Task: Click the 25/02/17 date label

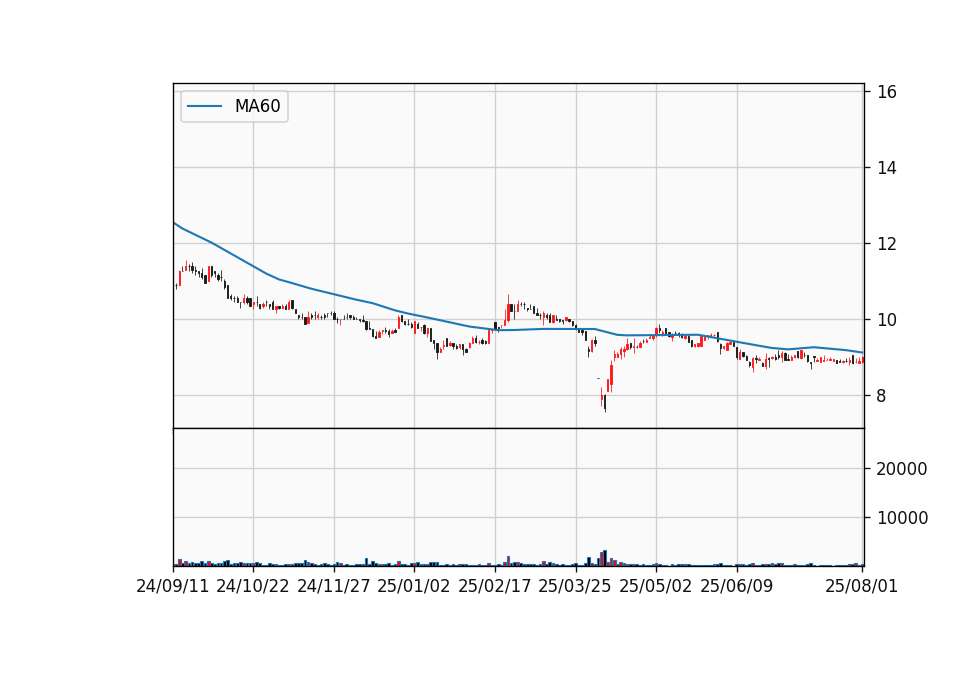Action: pos(495,586)
